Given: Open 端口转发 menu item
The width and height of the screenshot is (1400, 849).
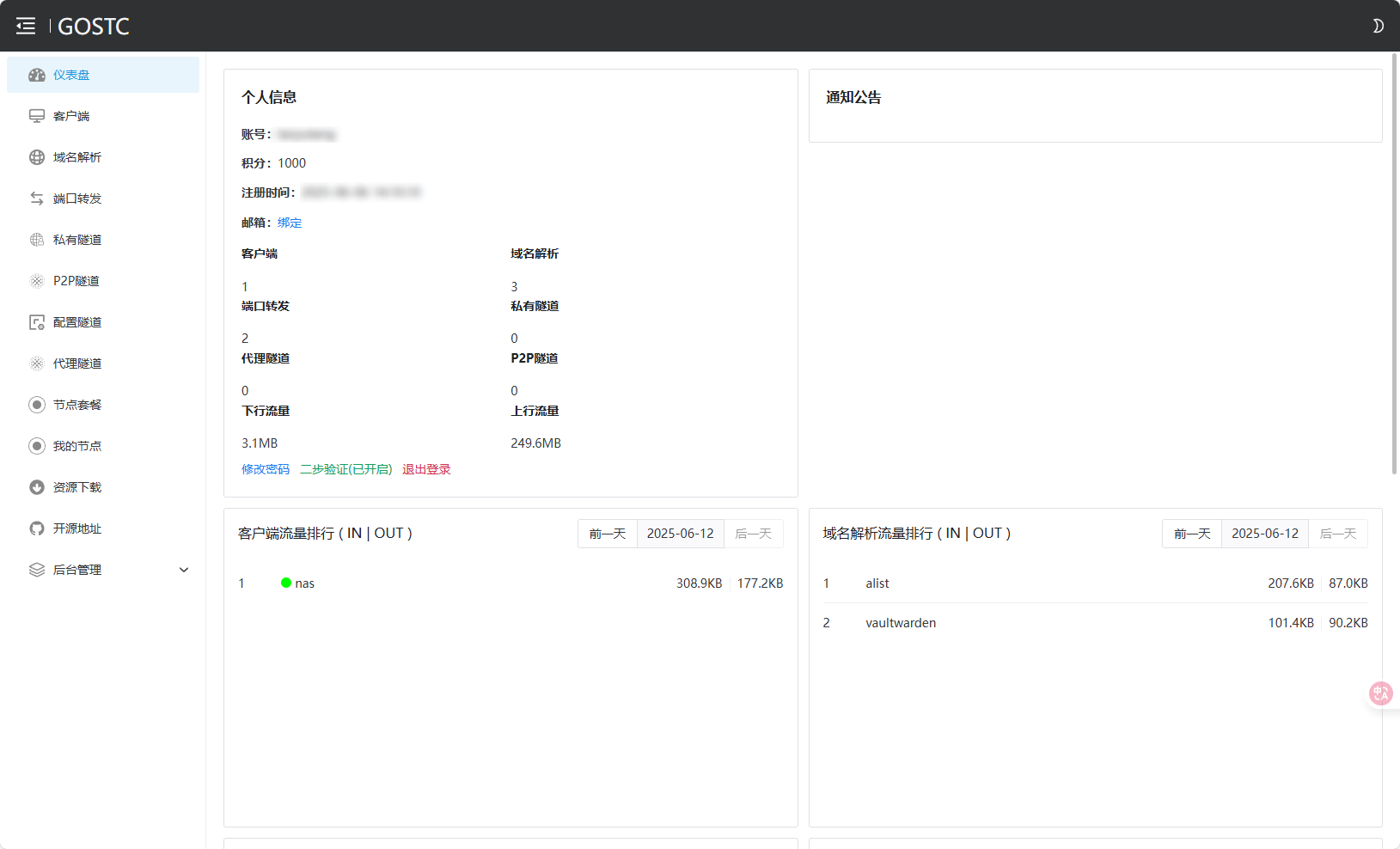Looking at the screenshot, I should pos(103,199).
